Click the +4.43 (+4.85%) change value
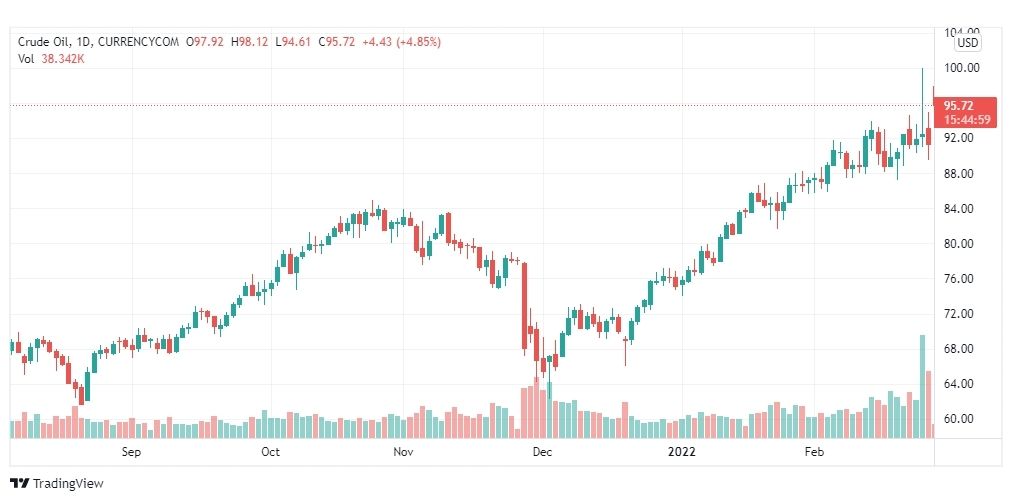The image size is (1012, 501). (401, 42)
